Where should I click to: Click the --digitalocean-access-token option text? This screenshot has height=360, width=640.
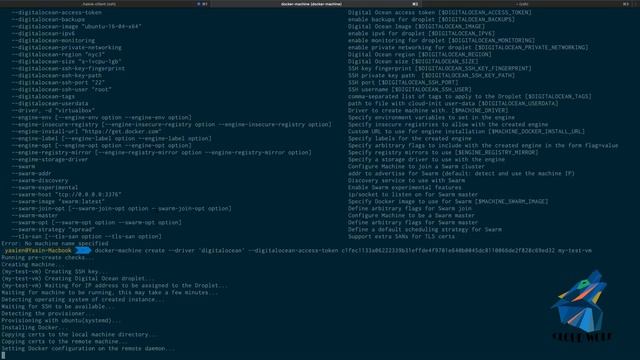57,12
